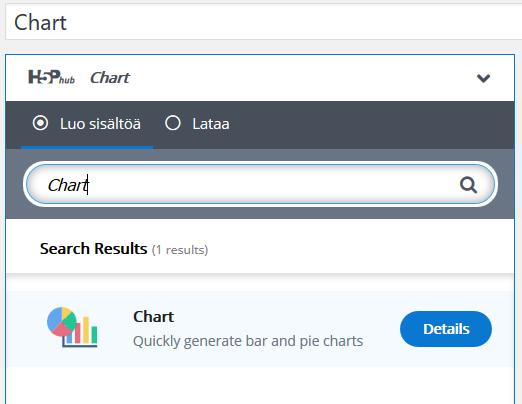Image resolution: width=522 pixels, height=404 pixels.
Task: Select the Chart search result row
Action: 260,328
